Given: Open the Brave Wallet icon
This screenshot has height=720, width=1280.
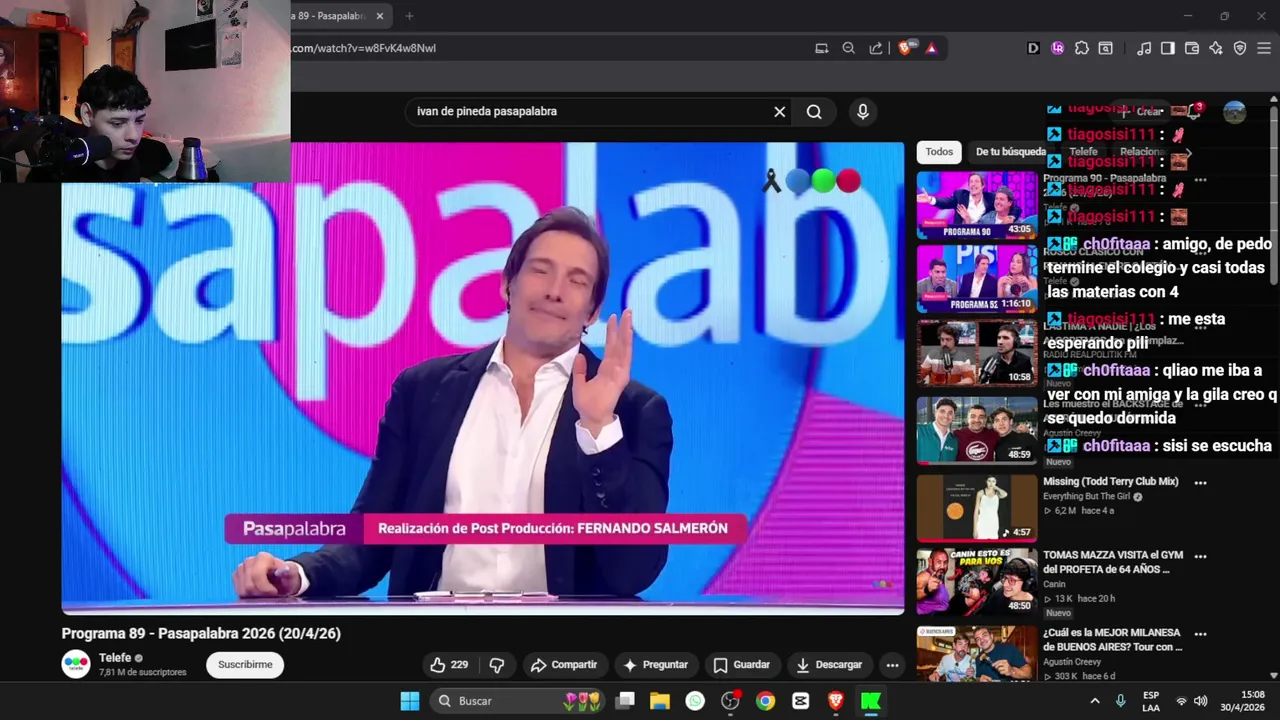Looking at the screenshot, I should point(1192,48).
